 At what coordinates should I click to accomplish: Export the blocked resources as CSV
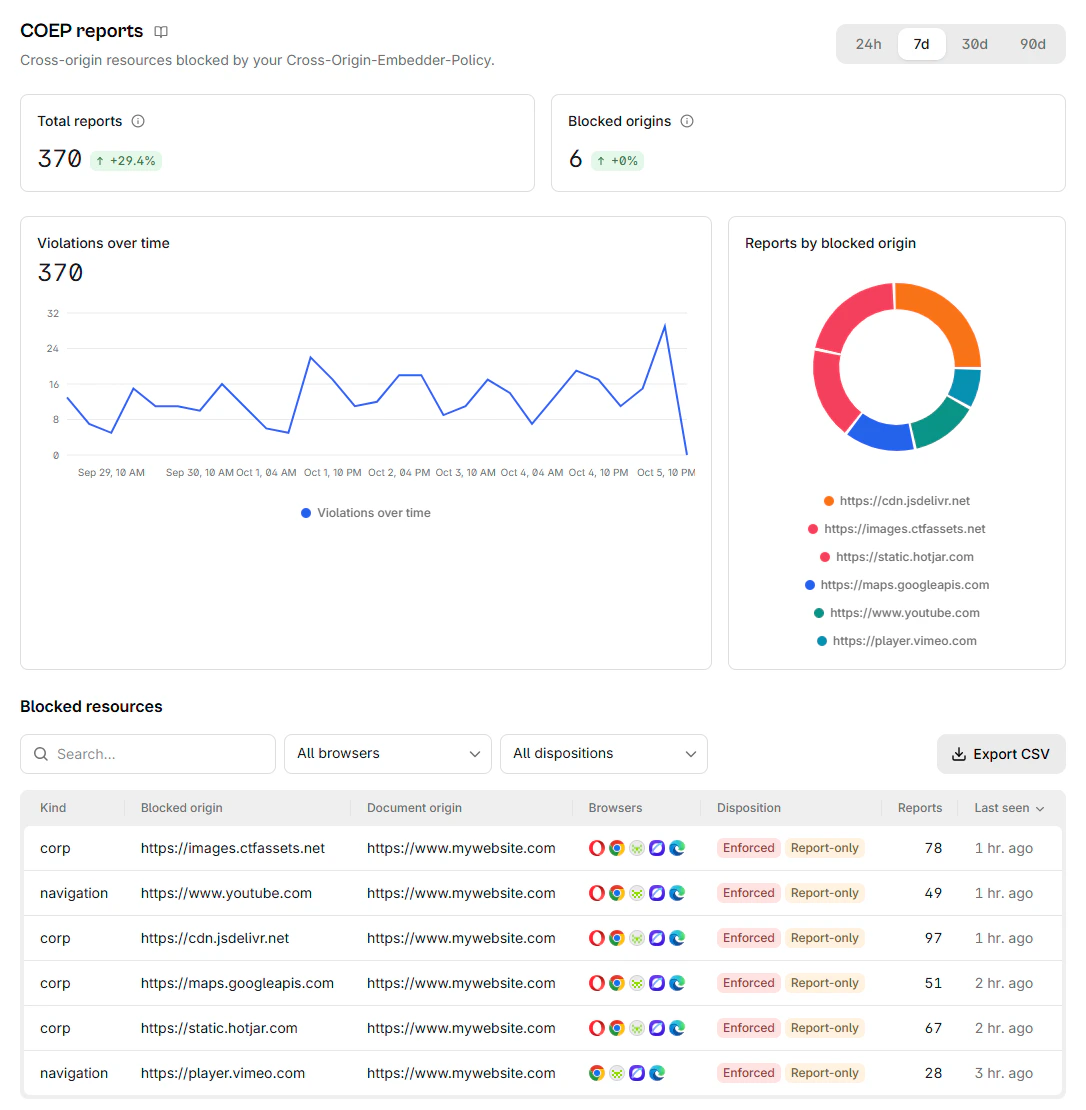tap(1001, 754)
